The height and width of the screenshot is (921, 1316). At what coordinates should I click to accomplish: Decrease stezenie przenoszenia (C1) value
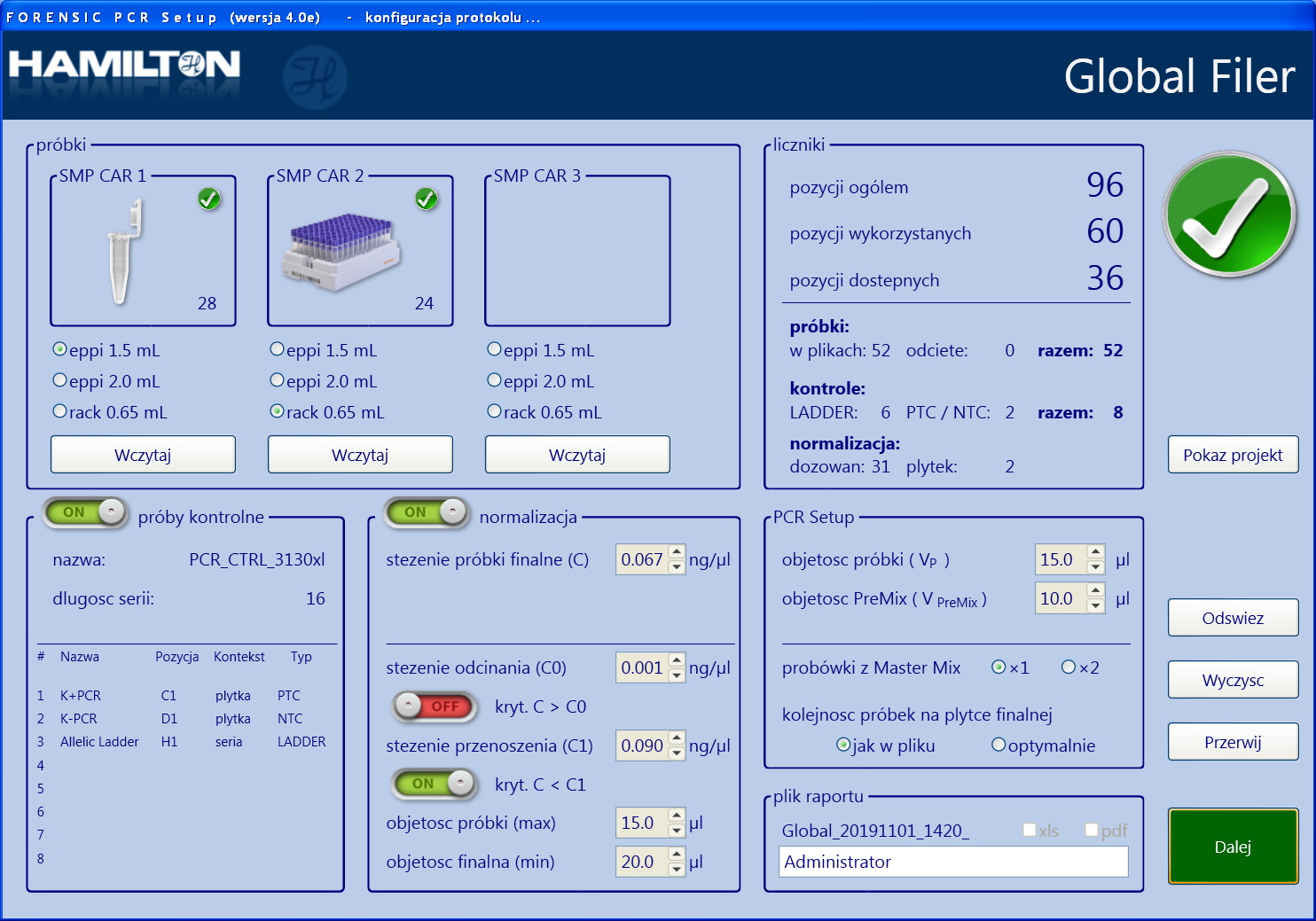677,753
